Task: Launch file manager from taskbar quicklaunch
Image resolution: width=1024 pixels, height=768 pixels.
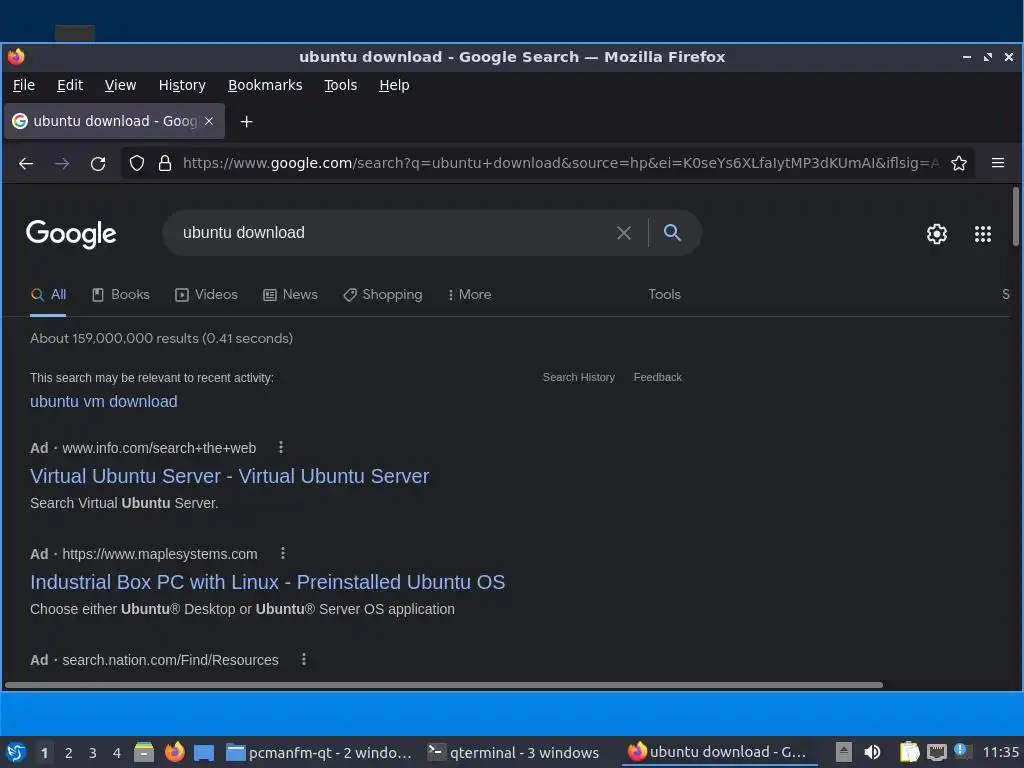Action: click(x=144, y=752)
